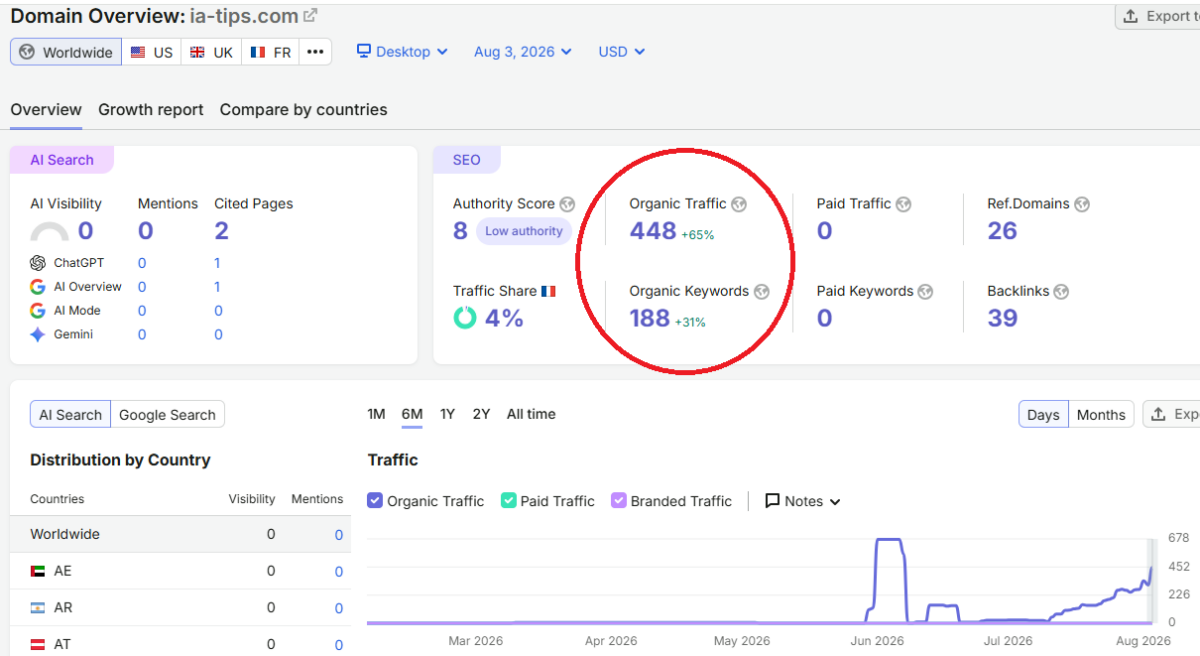Screen dimensions: 1200x656
Task: Click the chart Export button
Action: coord(1172,415)
